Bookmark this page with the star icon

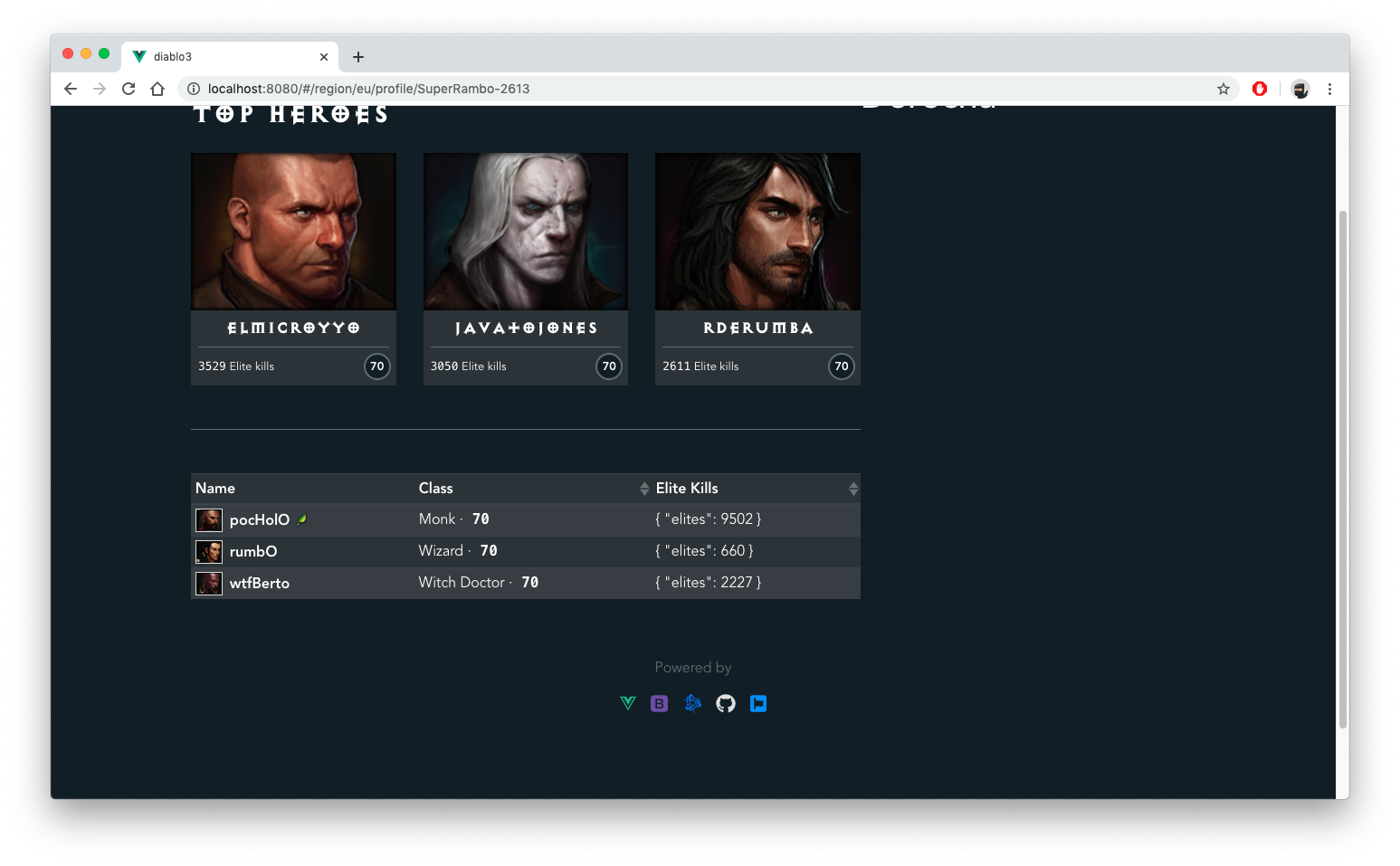coord(1224,89)
